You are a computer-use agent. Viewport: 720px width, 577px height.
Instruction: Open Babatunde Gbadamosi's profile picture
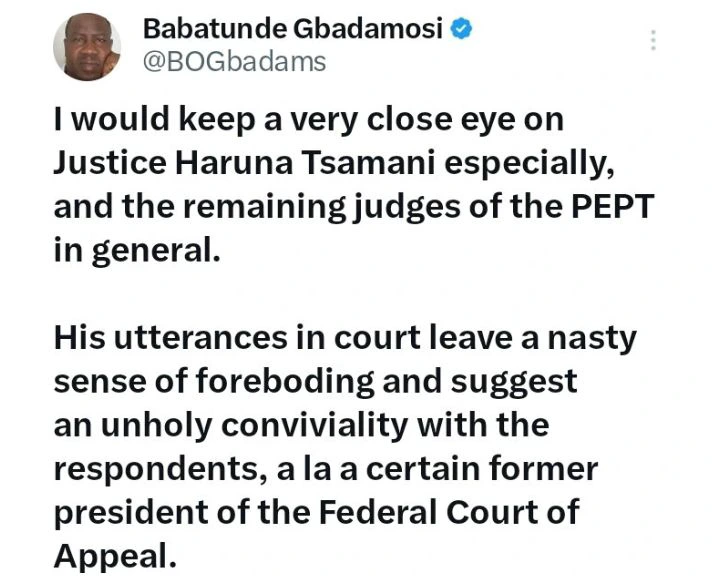tap(87, 46)
